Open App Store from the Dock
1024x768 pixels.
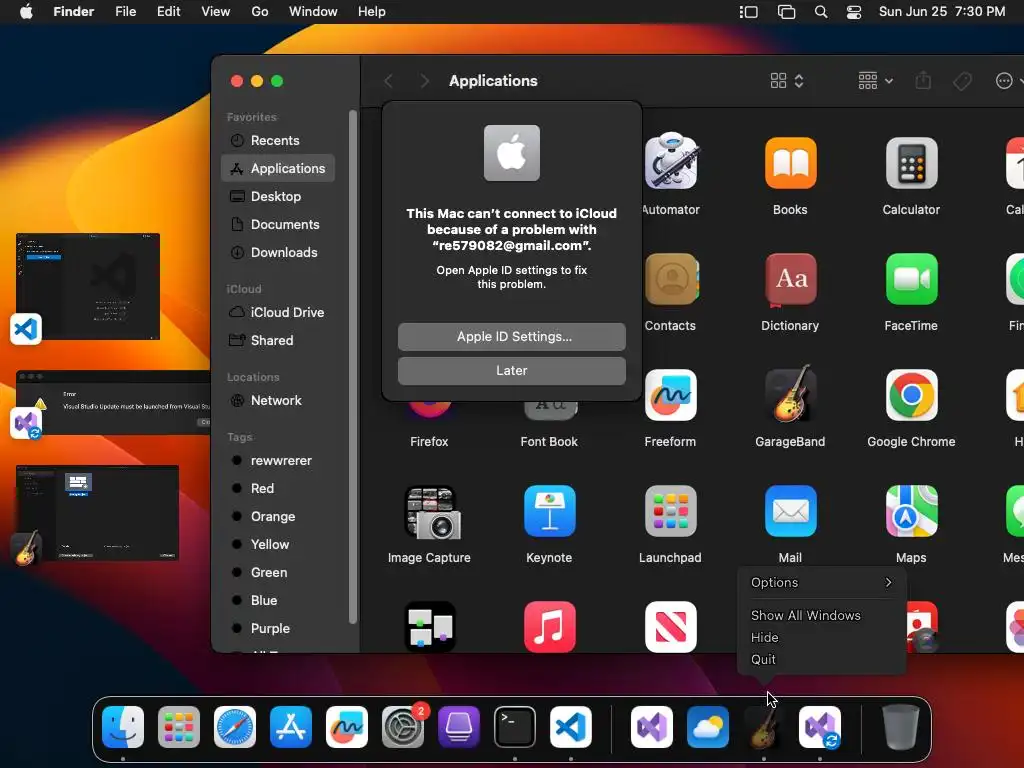291,727
